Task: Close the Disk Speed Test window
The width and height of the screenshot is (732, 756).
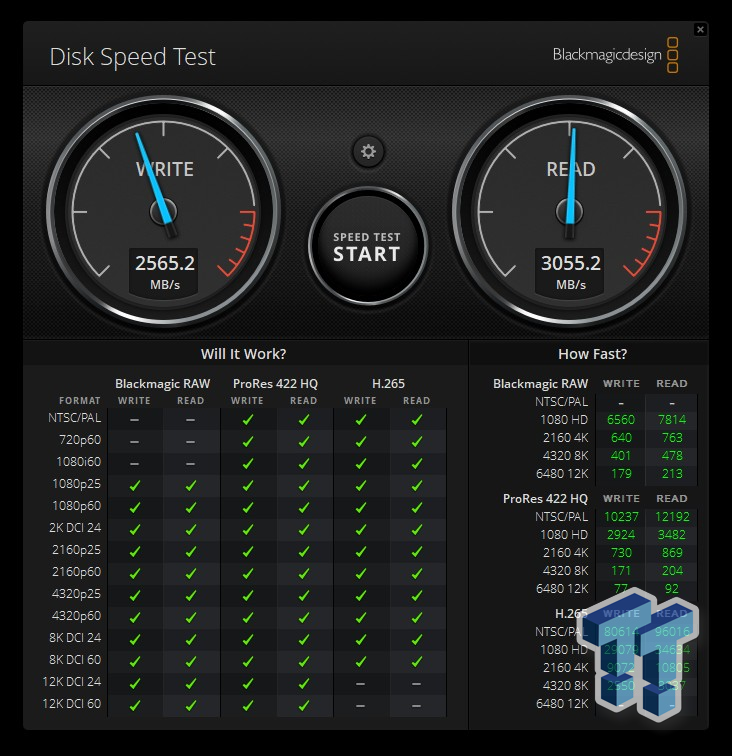Action: tap(700, 30)
